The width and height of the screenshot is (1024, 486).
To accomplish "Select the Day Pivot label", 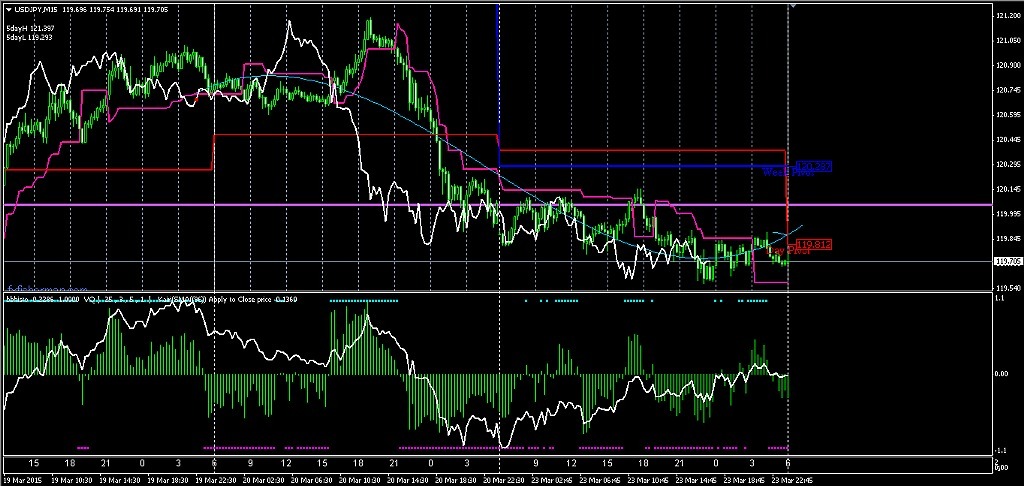I will point(784,252).
